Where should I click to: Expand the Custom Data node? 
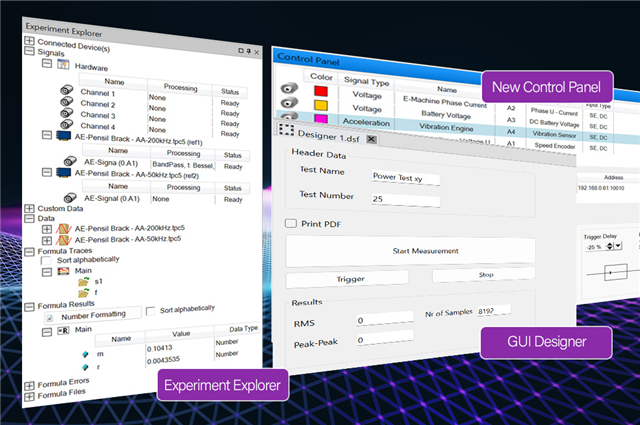click(29, 207)
